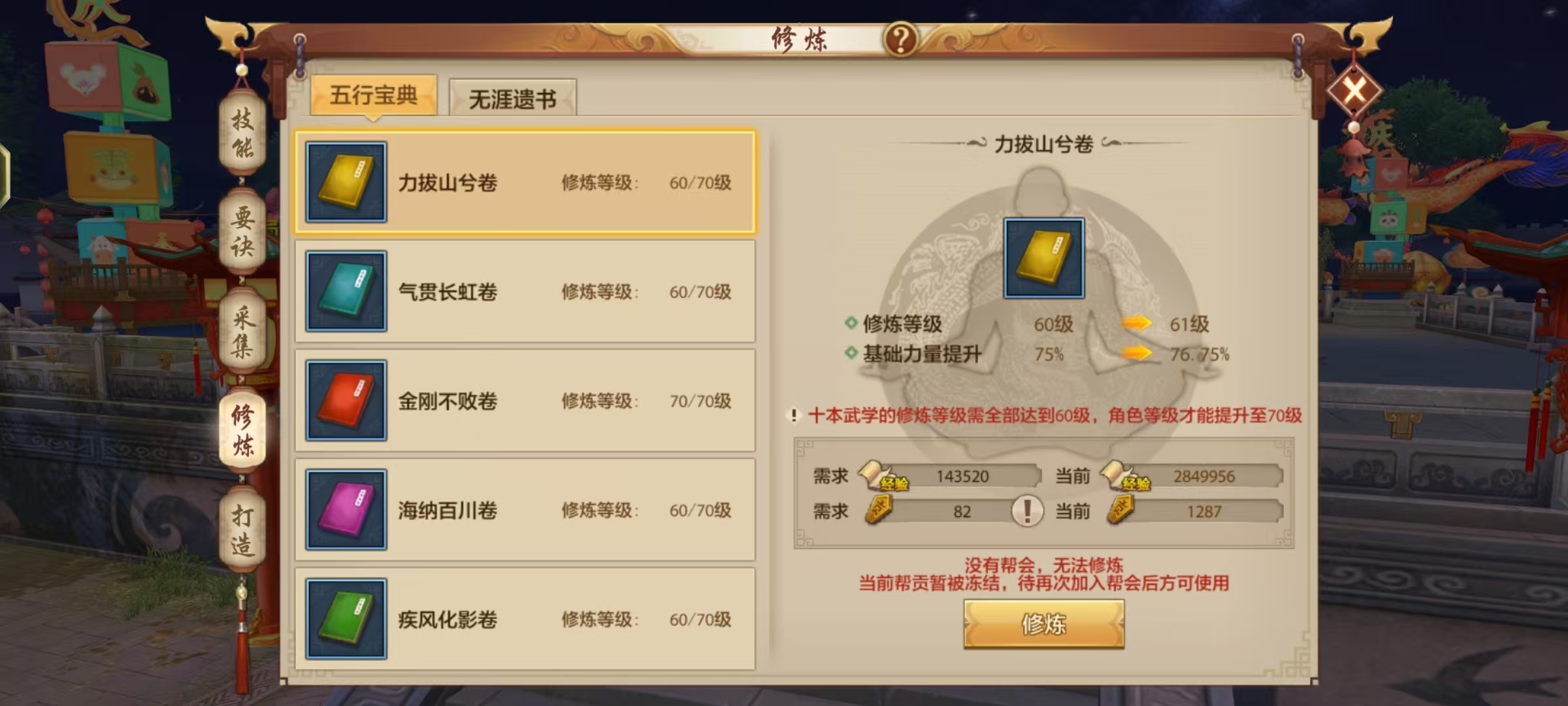
Task: Open the 采集 side lantern tab
Action: (x=242, y=332)
